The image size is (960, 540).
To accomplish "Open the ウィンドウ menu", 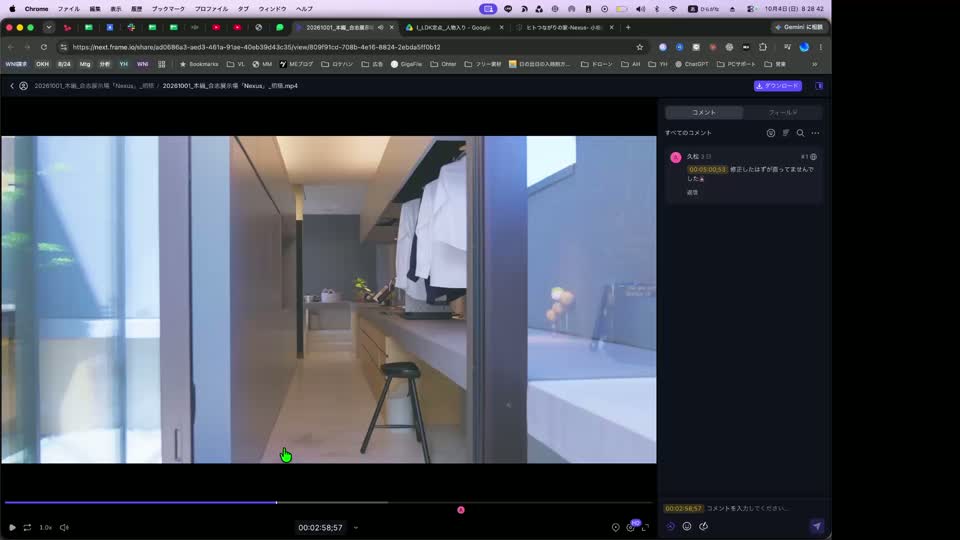I will coord(272,9).
